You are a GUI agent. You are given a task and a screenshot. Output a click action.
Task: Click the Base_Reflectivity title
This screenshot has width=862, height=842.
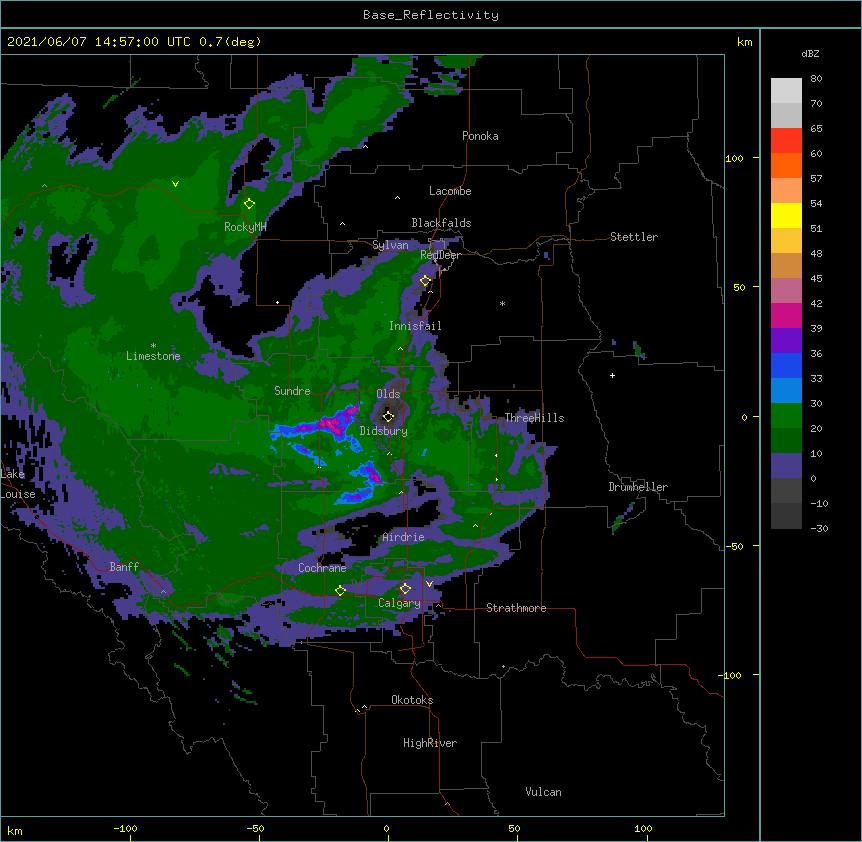pyautogui.click(x=431, y=15)
